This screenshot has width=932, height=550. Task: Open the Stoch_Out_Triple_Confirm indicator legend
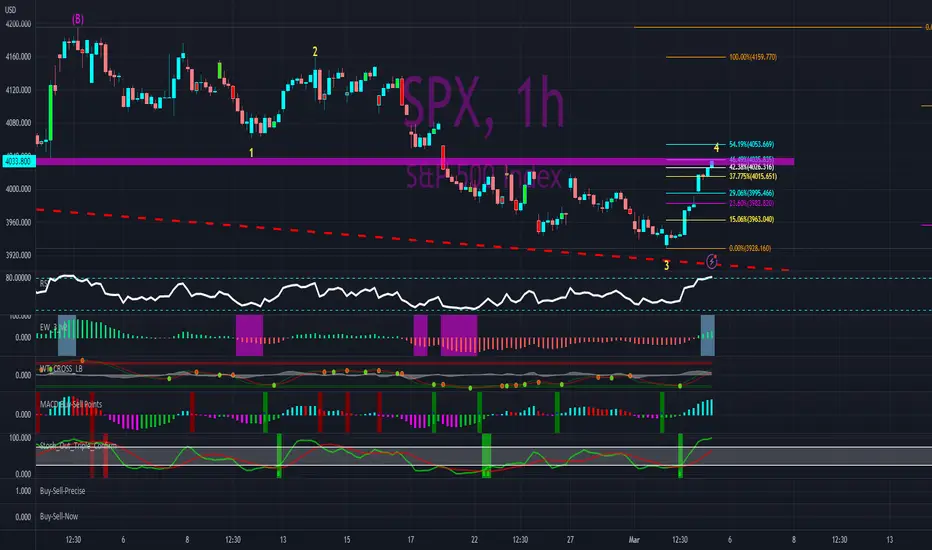point(78,445)
